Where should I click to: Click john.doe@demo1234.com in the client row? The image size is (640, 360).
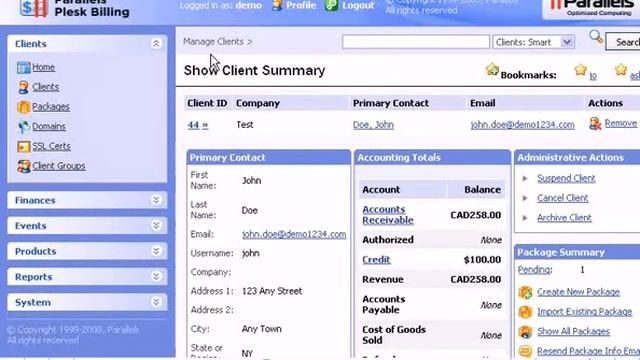click(x=522, y=125)
